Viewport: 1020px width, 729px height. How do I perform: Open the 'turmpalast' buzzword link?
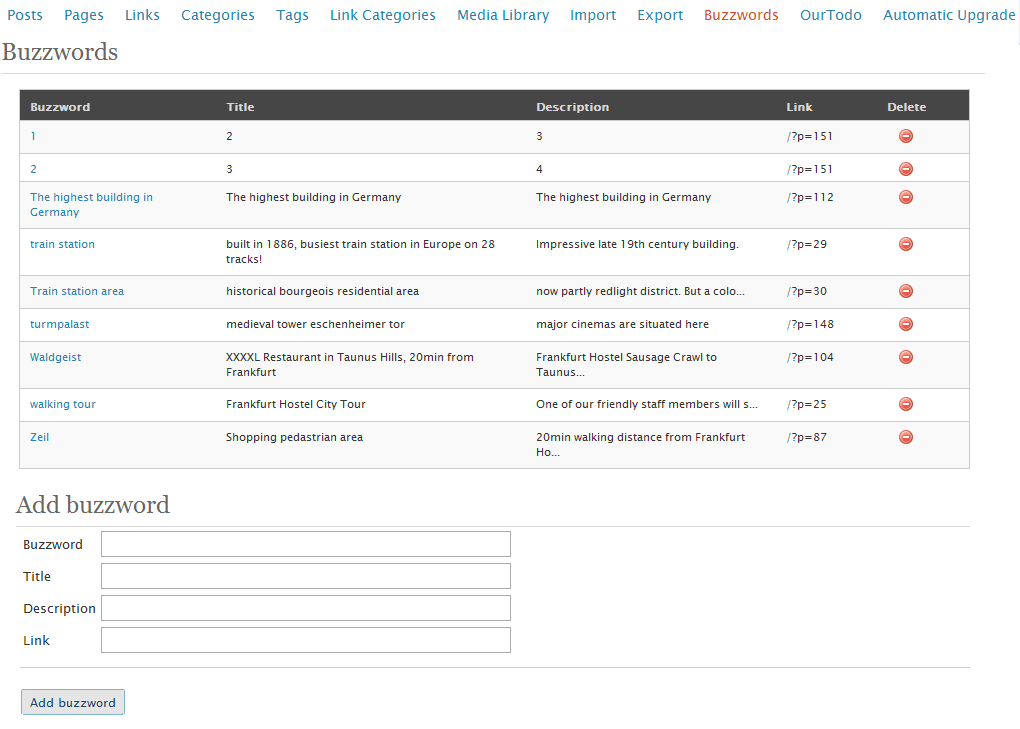click(59, 324)
